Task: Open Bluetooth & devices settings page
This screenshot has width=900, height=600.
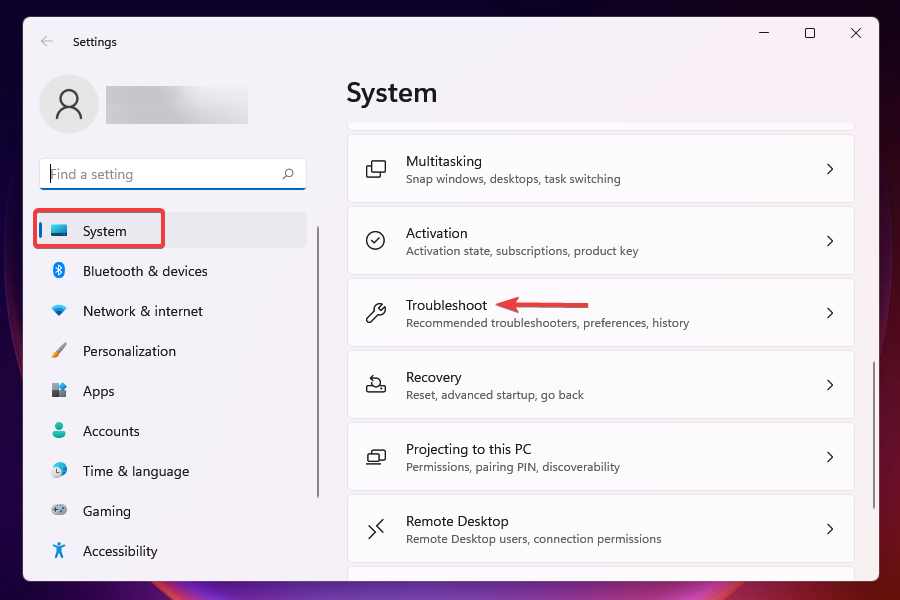Action: pyautogui.click(x=145, y=271)
